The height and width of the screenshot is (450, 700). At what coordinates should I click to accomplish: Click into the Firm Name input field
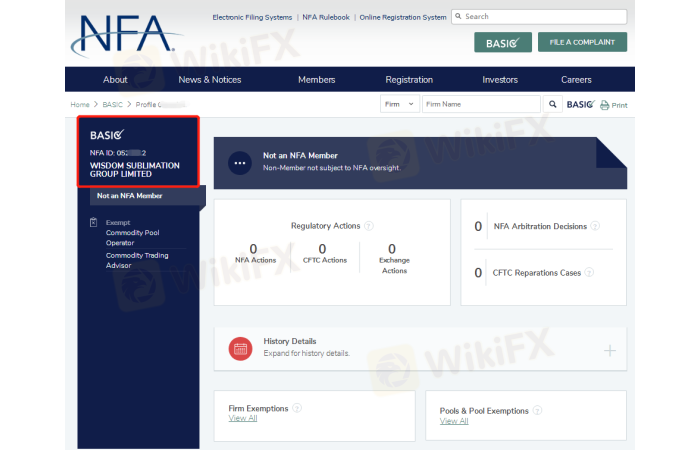pyautogui.click(x=480, y=104)
